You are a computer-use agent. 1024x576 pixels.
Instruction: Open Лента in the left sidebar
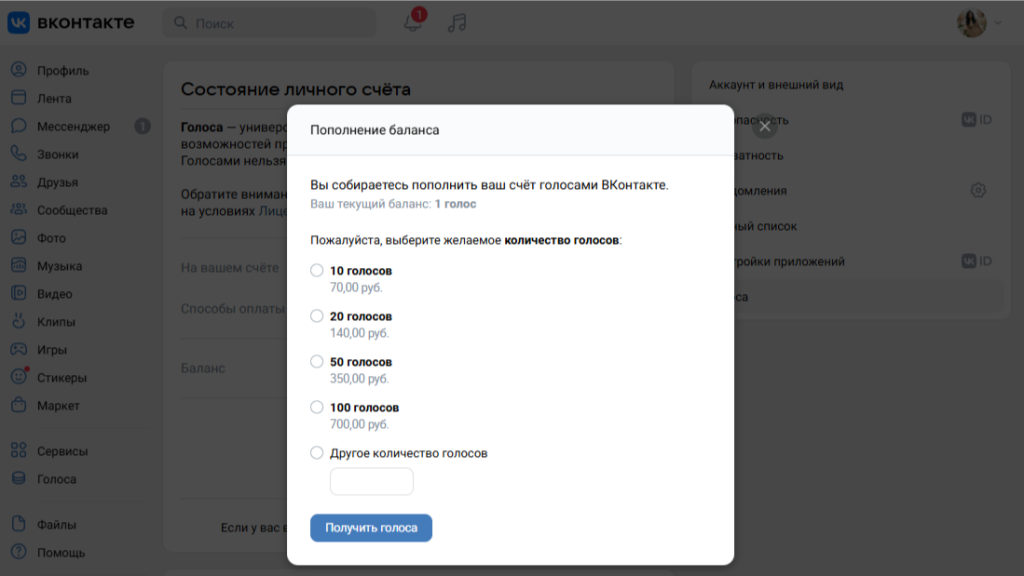[x=54, y=99]
